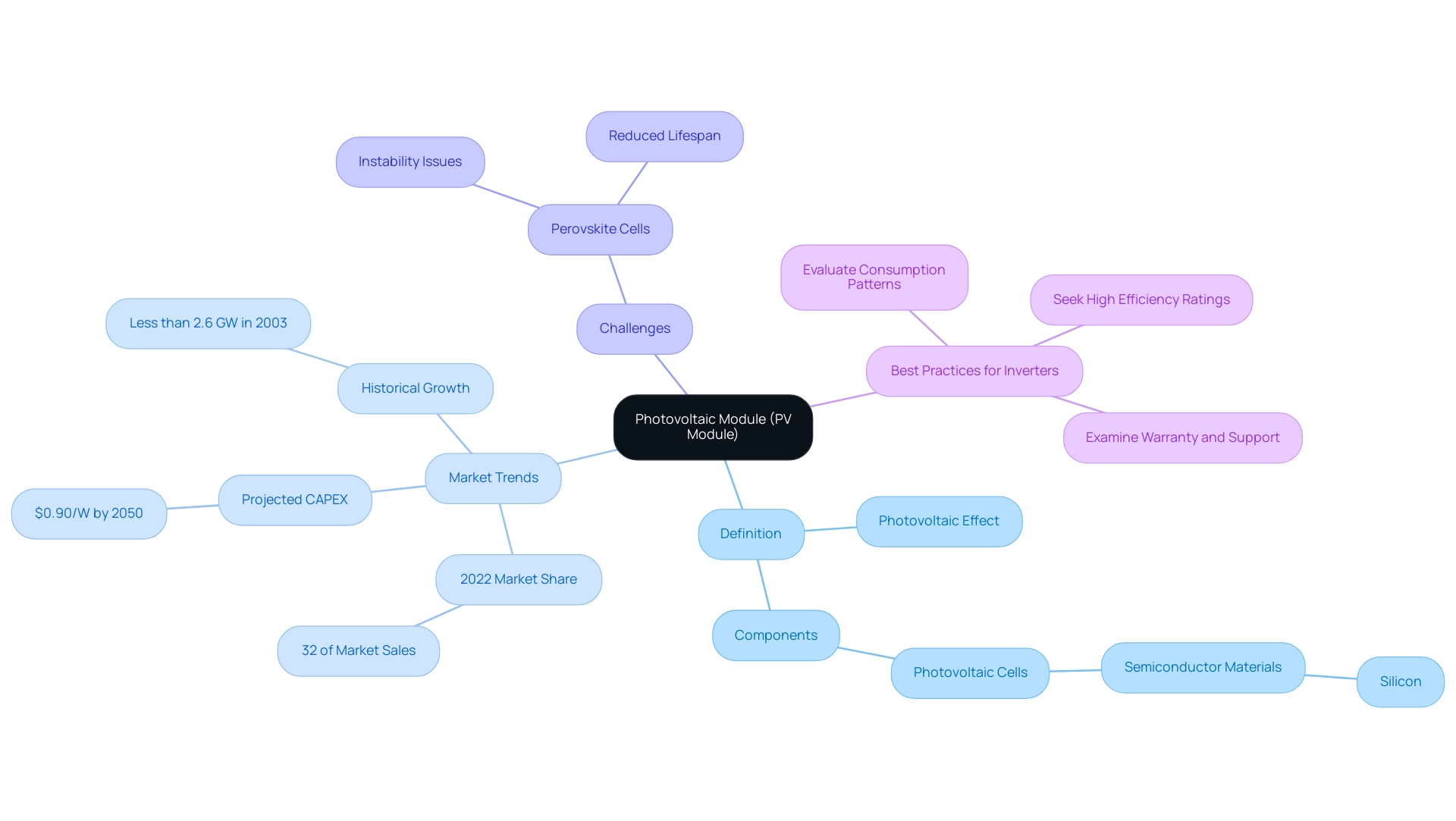Click the Photovoltaic Effect node link
Screen dimensions: 1456x821
coord(941,520)
